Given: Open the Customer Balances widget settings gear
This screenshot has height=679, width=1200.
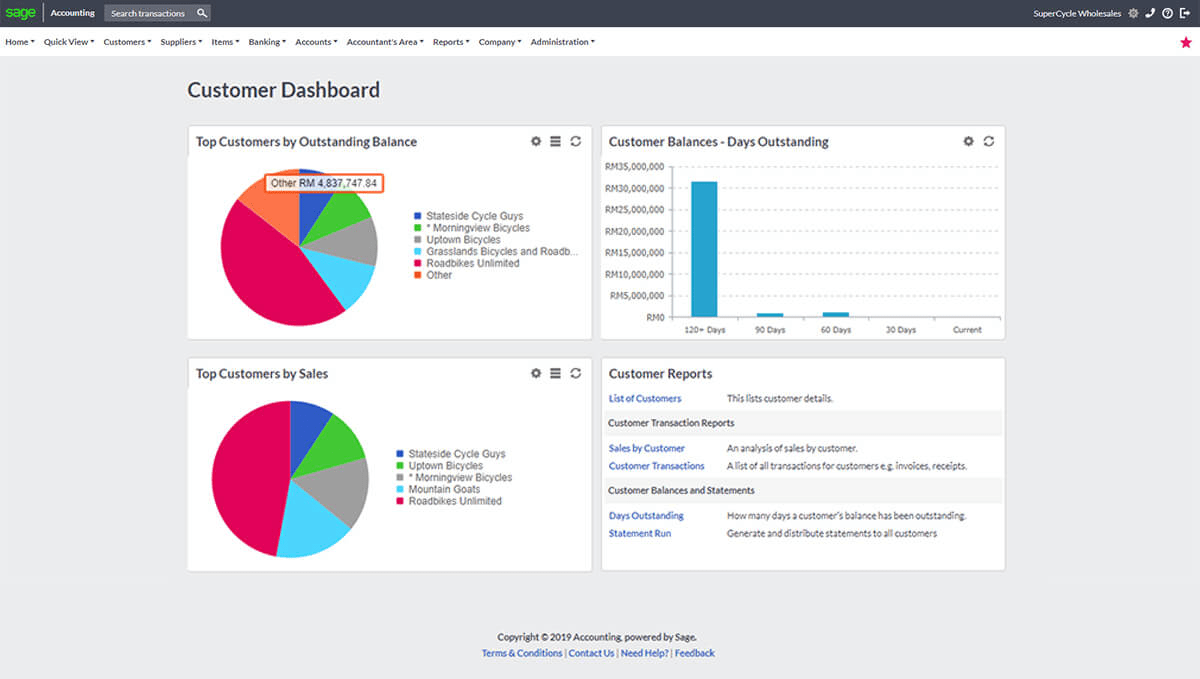Looking at the screenshot, I should pos(968,141).
